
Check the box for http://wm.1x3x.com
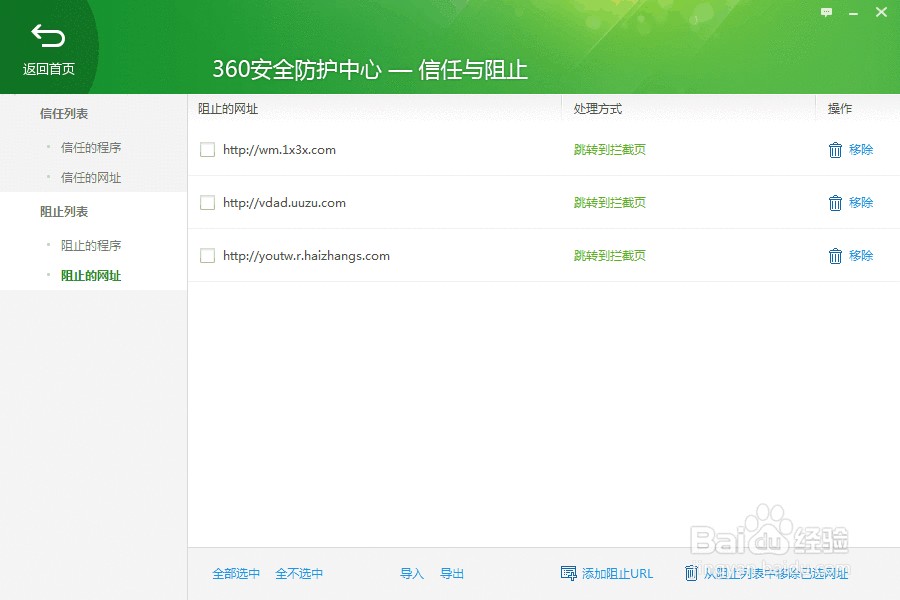point(207,150)
